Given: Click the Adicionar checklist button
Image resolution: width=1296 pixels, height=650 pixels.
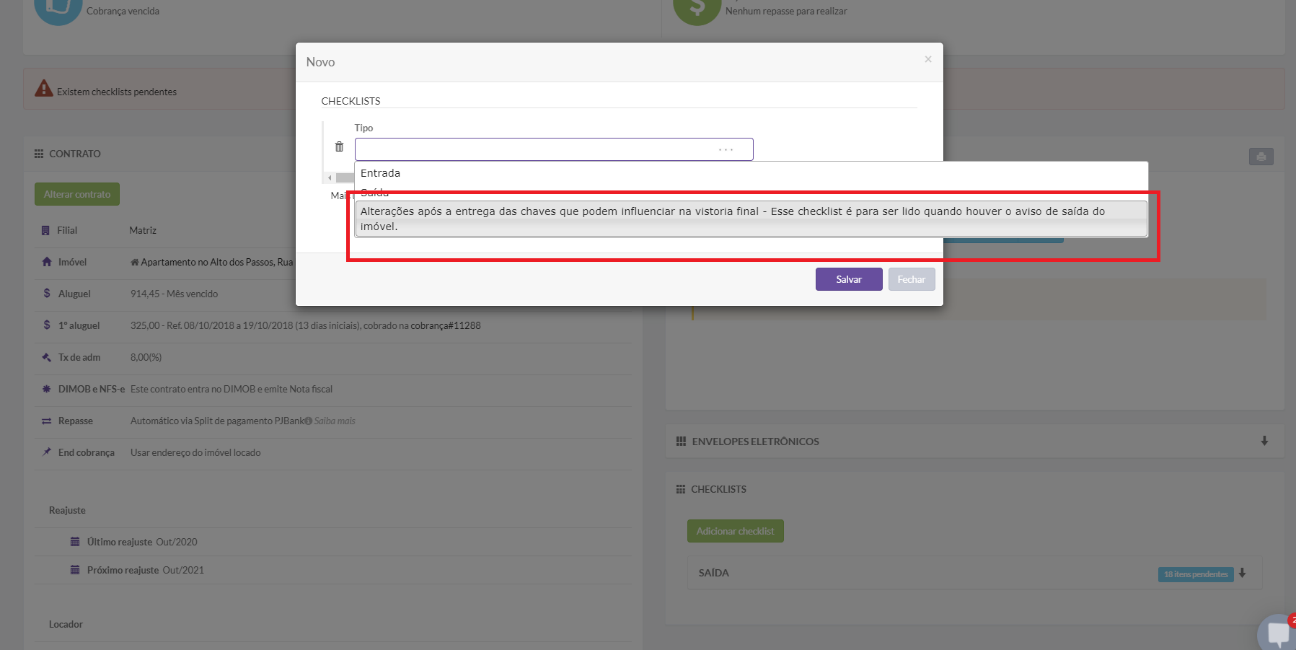Looking at the screenshot, I should [735, 531].
